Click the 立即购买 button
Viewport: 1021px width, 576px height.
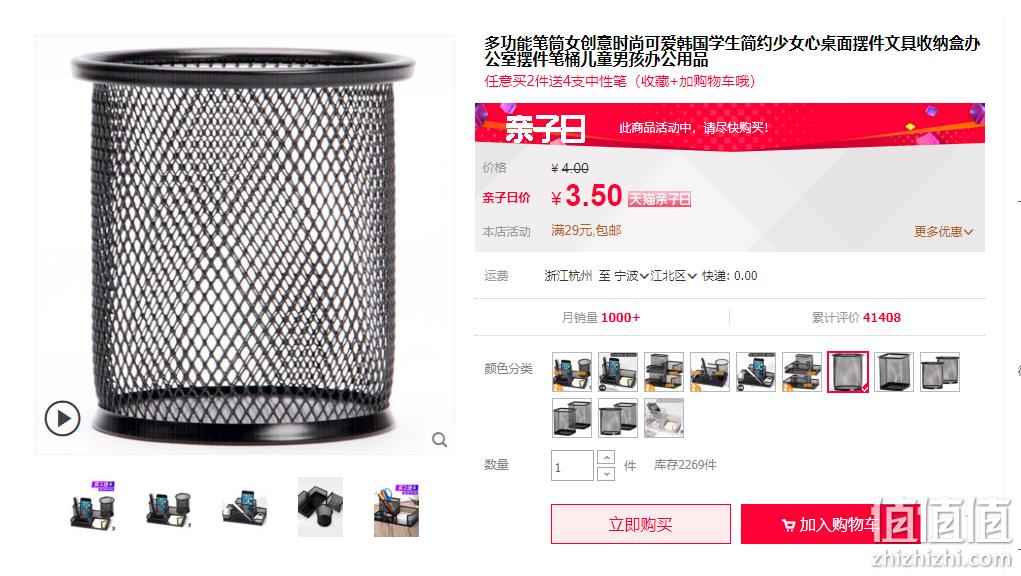point(641,524)
